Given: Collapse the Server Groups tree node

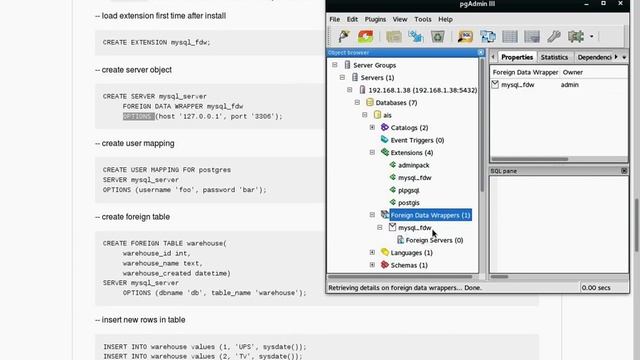Looking at the screenshot, I should coord(335,65).
